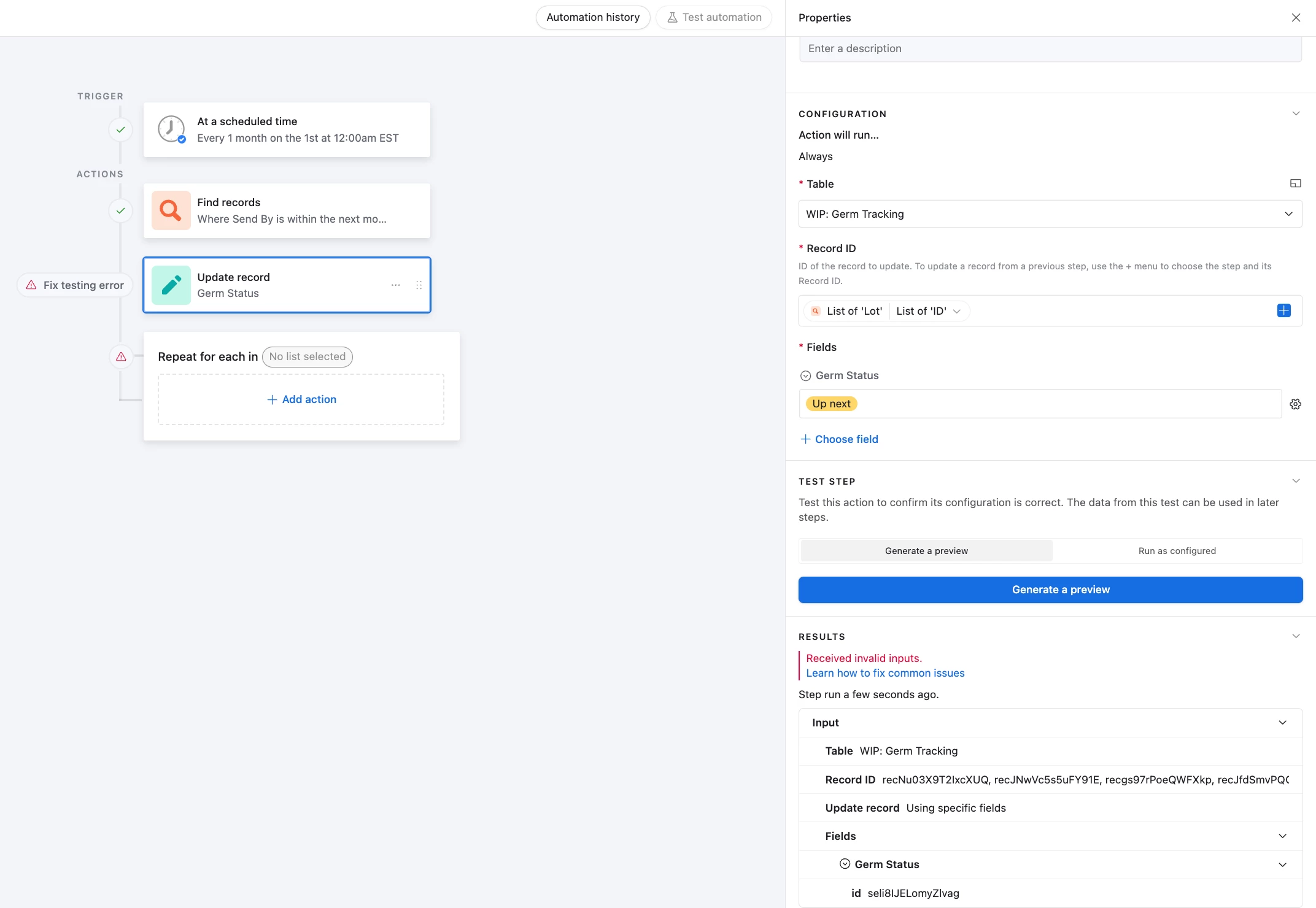Viewport: 1316px width, 908px height.
Task: Click the Find records magnifier icon
Action: click(171, 210)
